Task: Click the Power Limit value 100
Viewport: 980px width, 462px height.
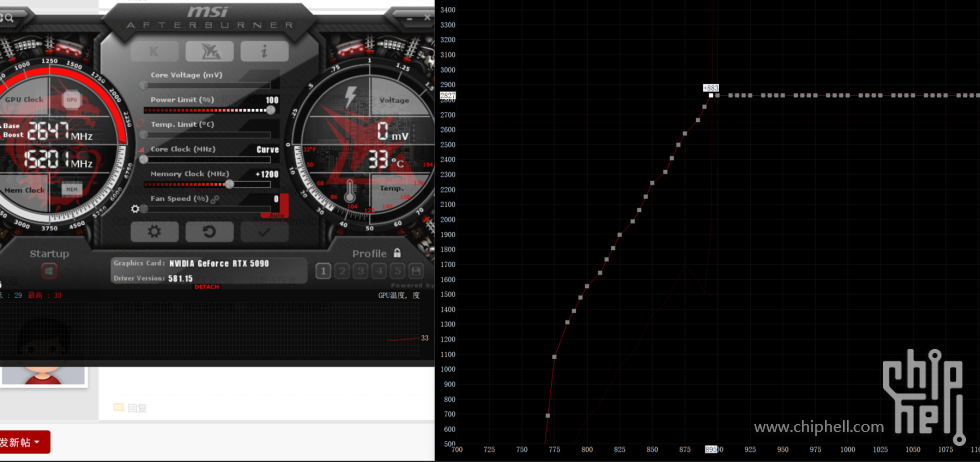Action: [x=272, y=100]
